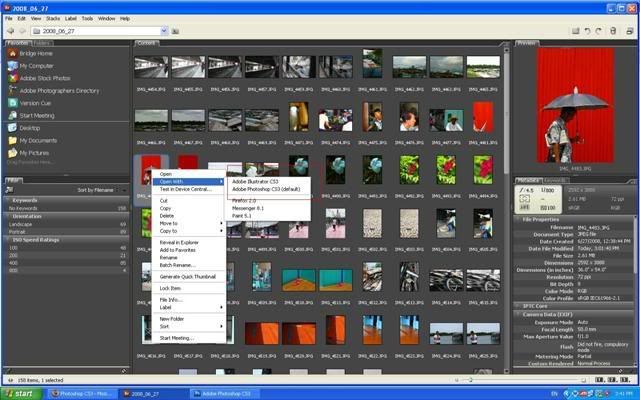This screenshot has width=640, height=400.
Task: Open the Sort by Filename dropdown
Action: click(102, 190)
